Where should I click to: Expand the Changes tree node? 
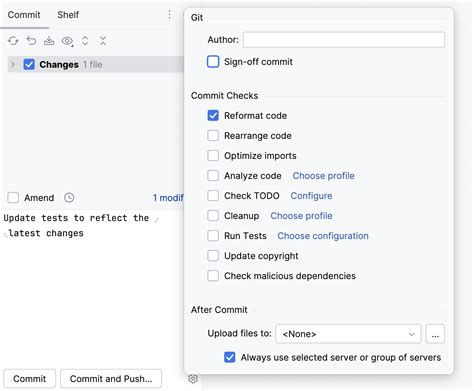tap(13, 64)
